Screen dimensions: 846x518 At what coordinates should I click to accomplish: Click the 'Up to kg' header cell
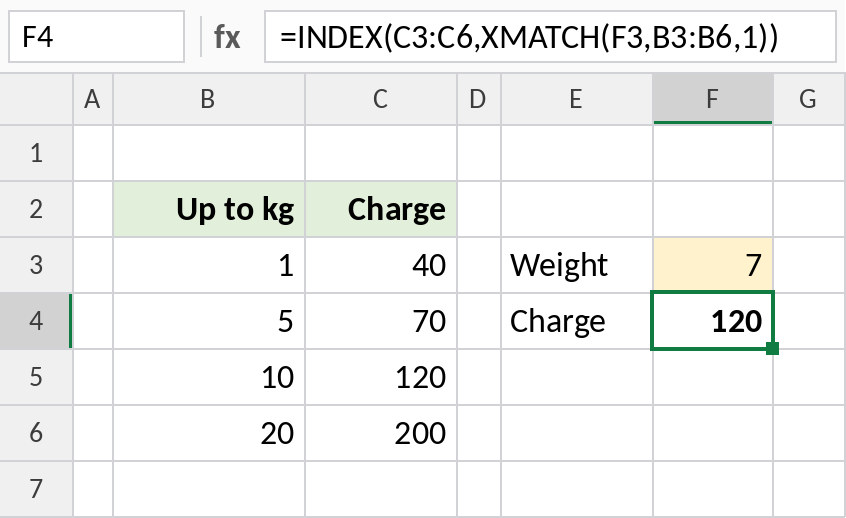click(209, 209)
